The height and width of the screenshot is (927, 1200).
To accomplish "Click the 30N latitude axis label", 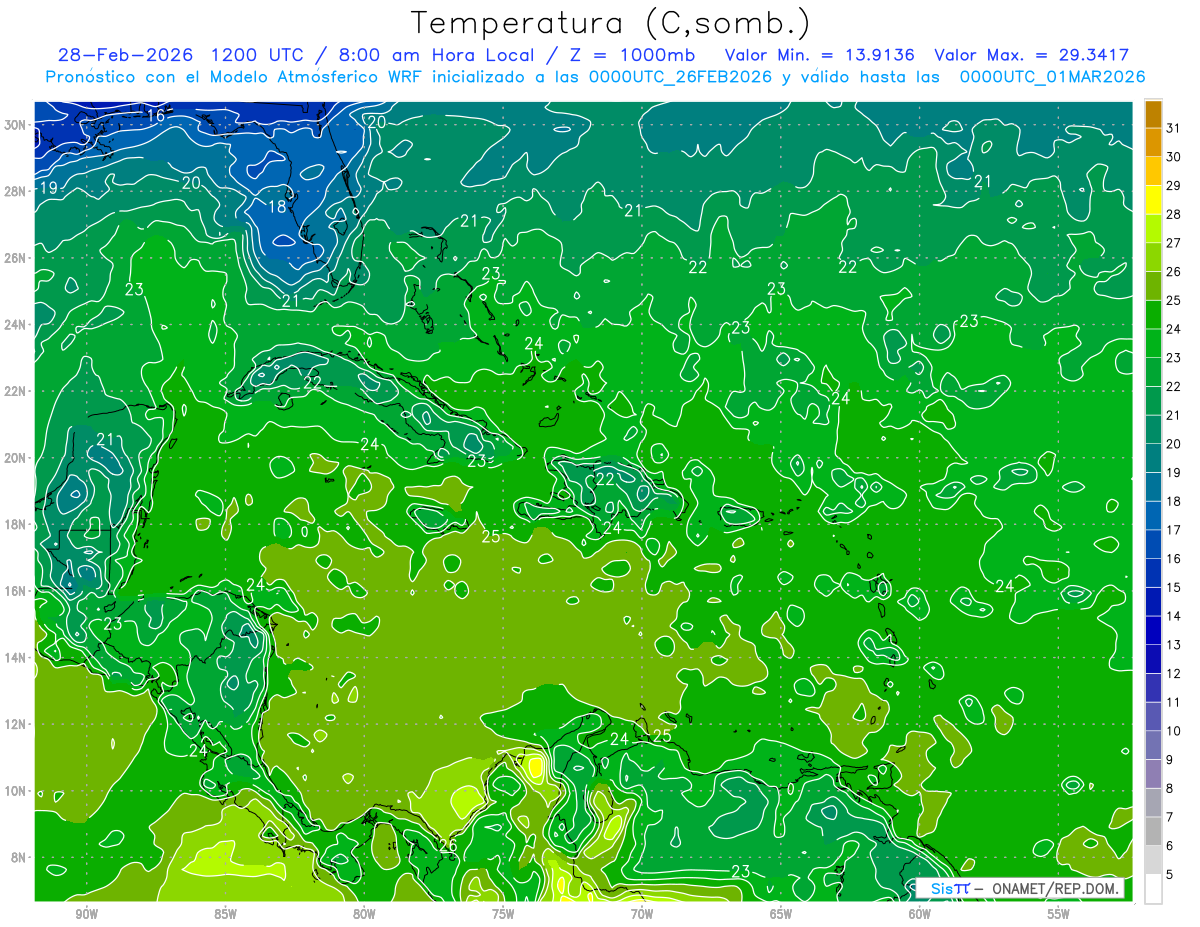I will click(x=15, y=125).
